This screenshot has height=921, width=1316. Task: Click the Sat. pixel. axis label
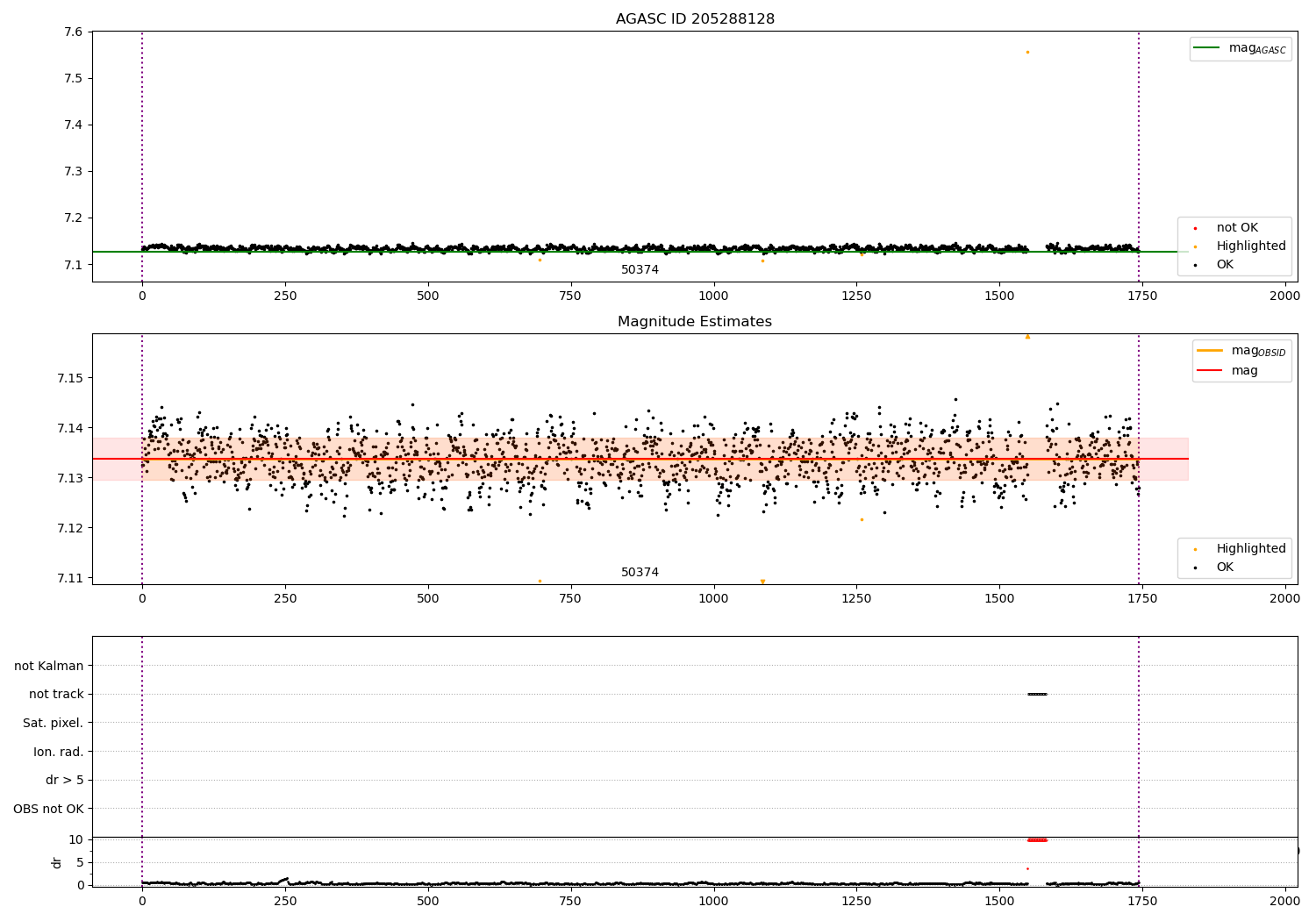pos(54,724)
